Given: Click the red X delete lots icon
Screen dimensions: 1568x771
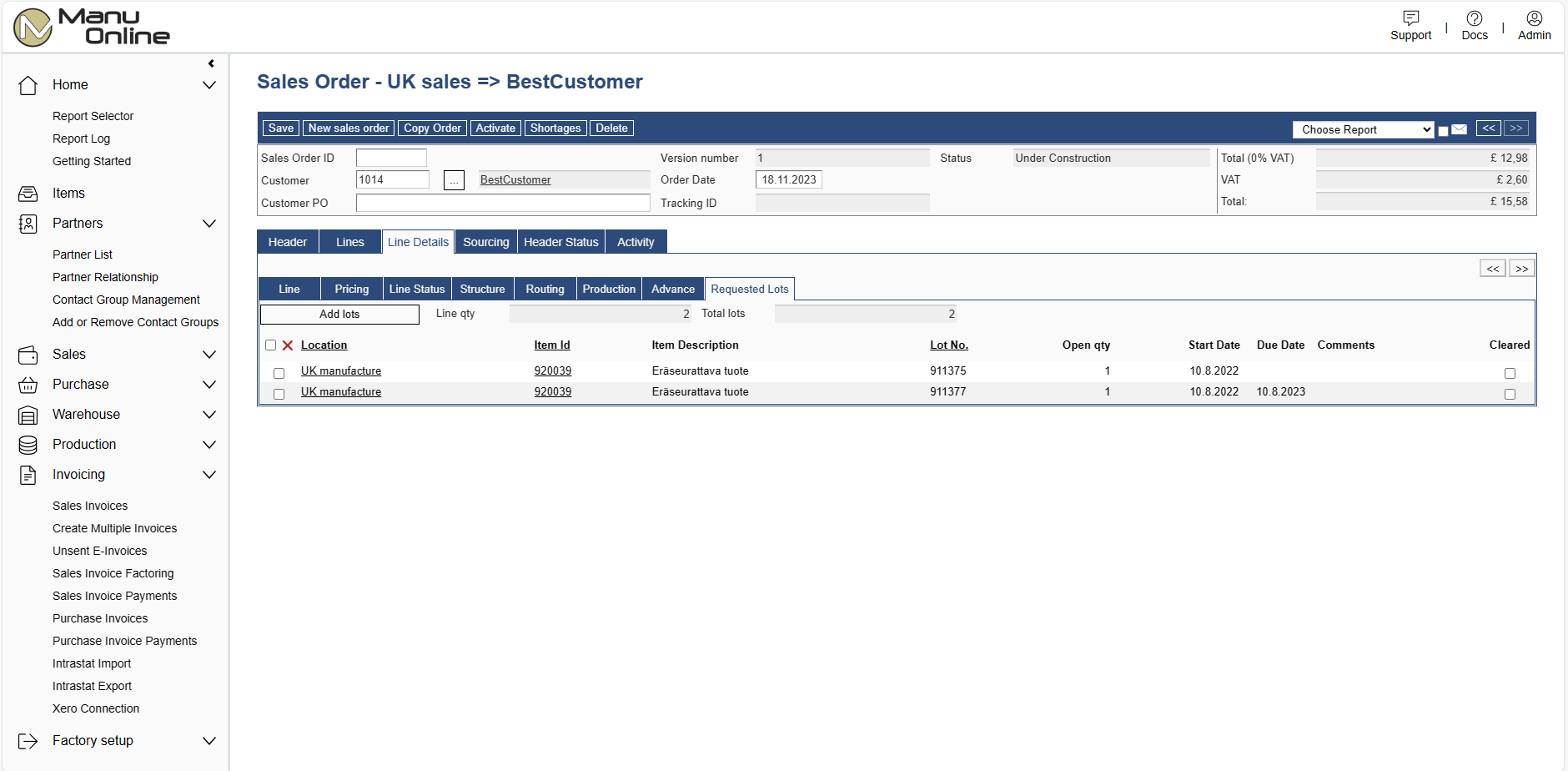Looking at the screenshot, I should tap(288, 345).
